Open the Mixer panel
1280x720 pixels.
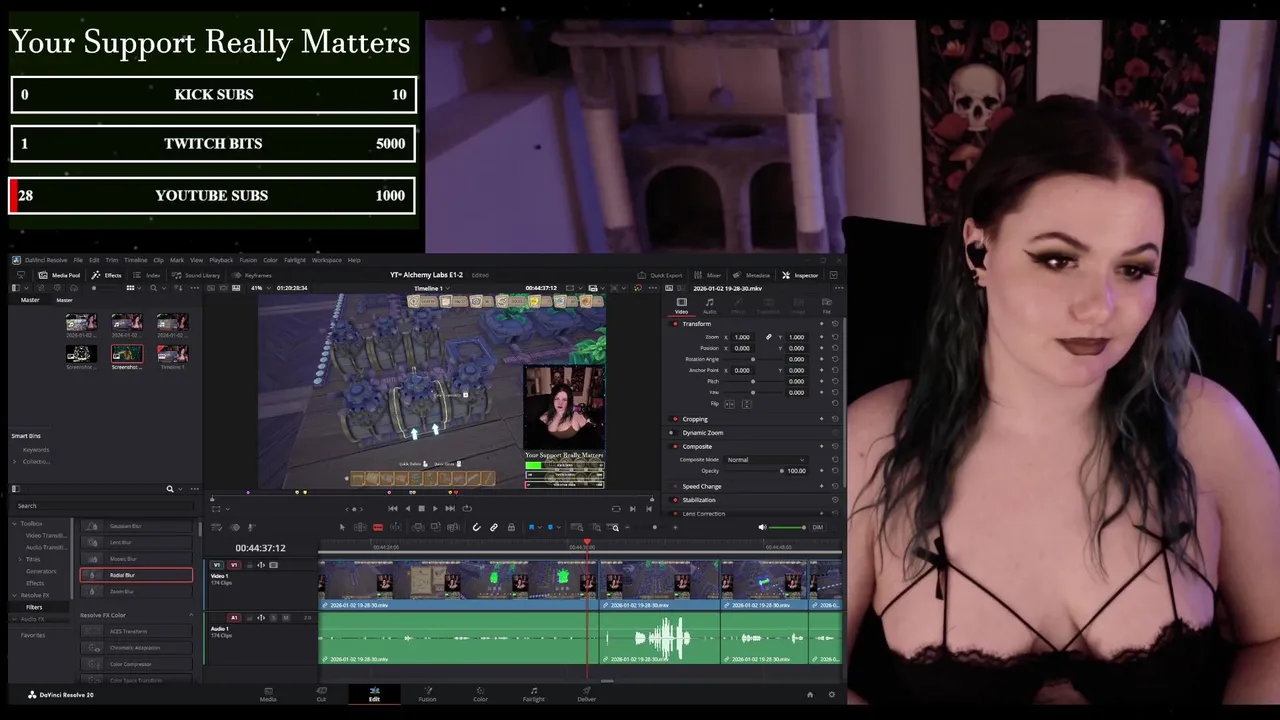click(708, 275)
